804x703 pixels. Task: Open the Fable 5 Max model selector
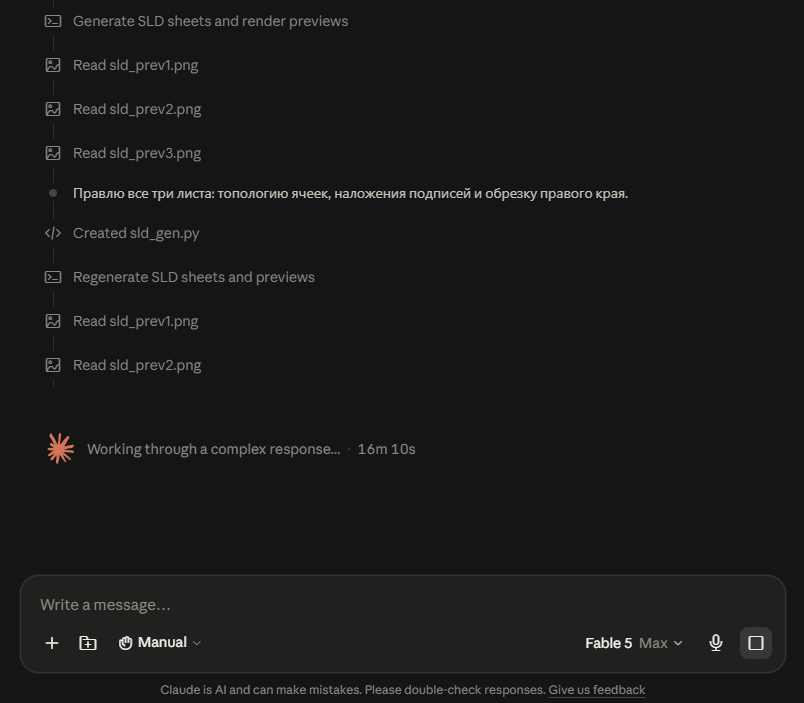[634, 643]
